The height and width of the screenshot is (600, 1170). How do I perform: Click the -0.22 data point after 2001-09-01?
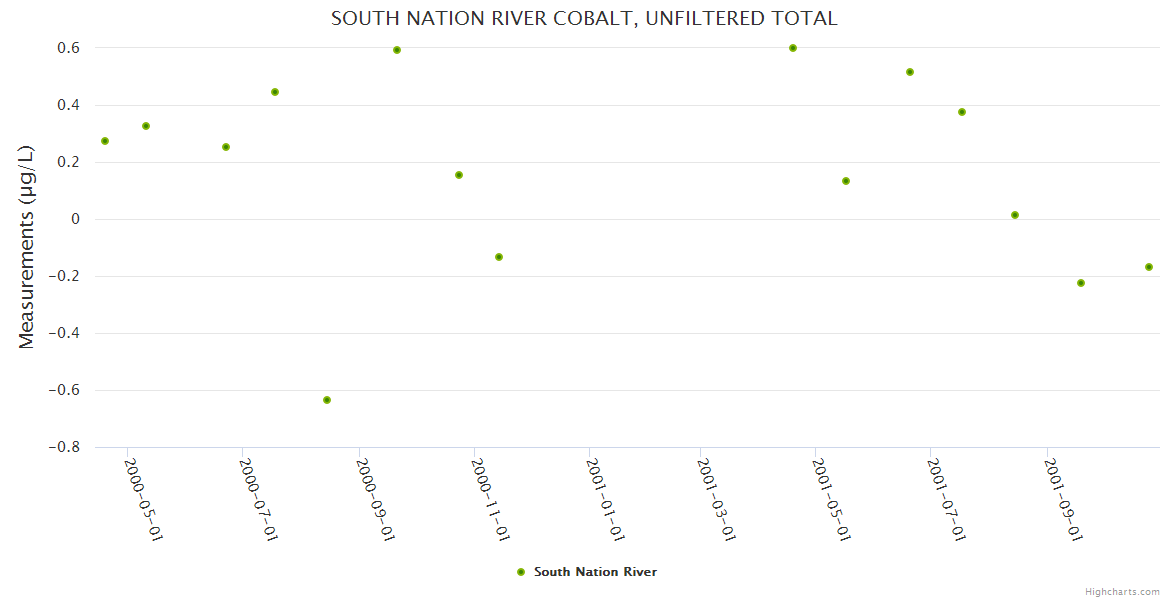click(1081, 283)
